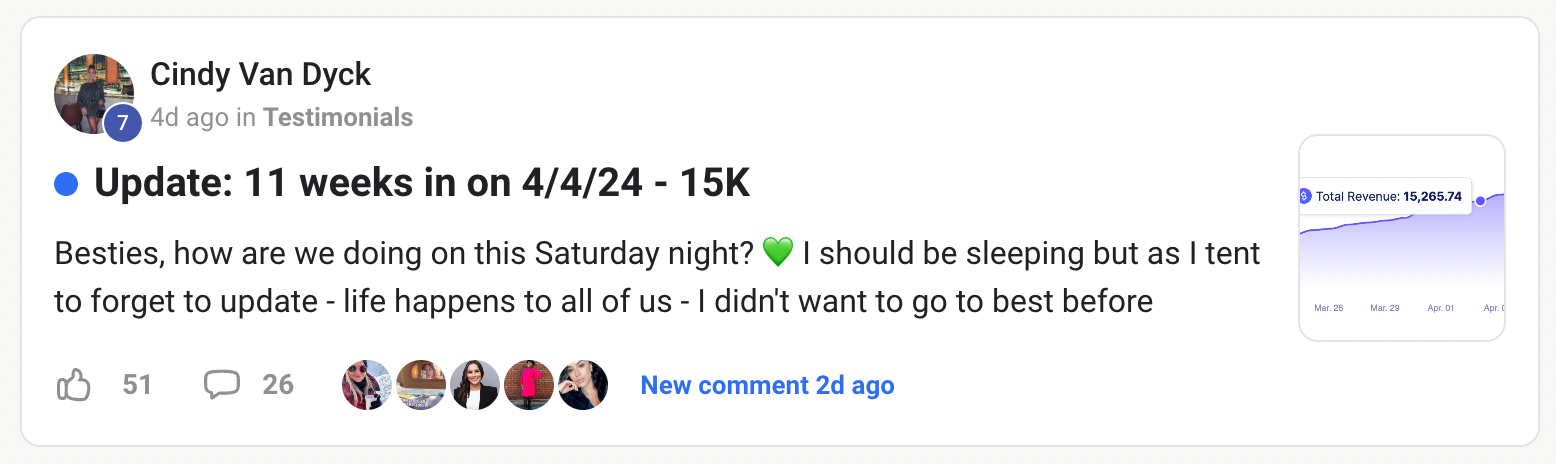Click the post preview text starting with Besties

[656, 277]
